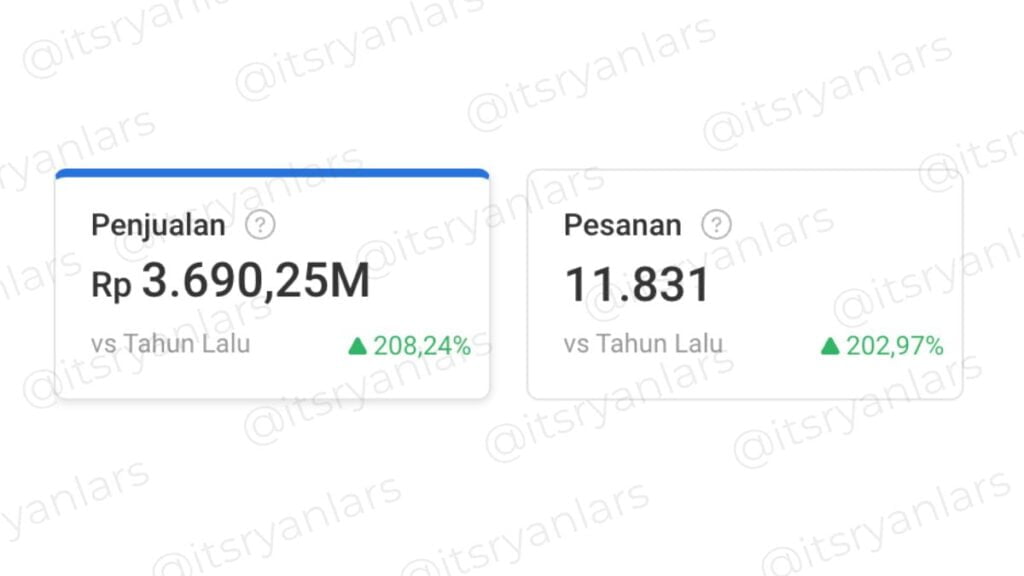
Task: Click the M suffix of the sales figure
Action: click(349, 283)
